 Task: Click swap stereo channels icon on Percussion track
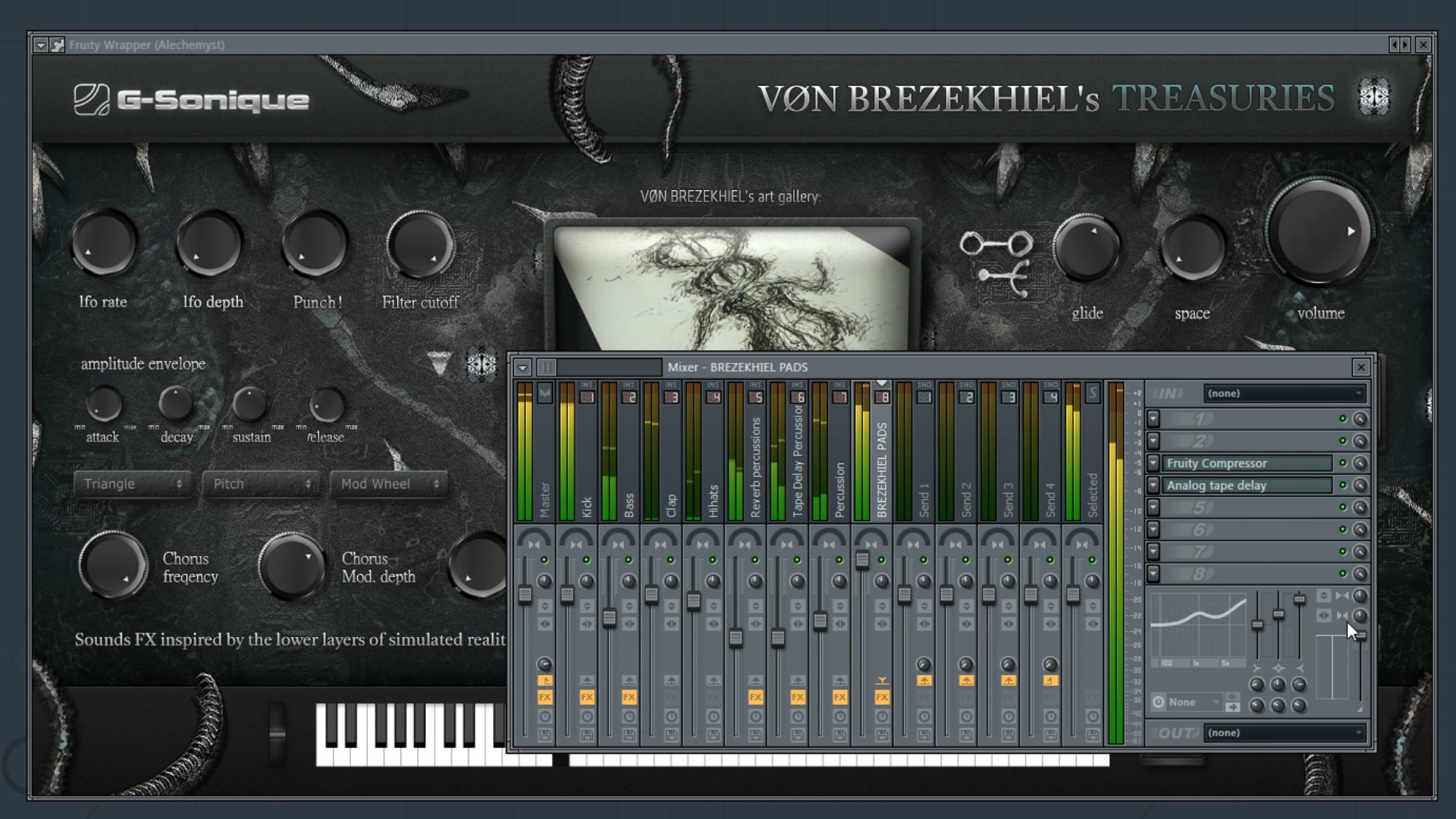pos(839,623)
